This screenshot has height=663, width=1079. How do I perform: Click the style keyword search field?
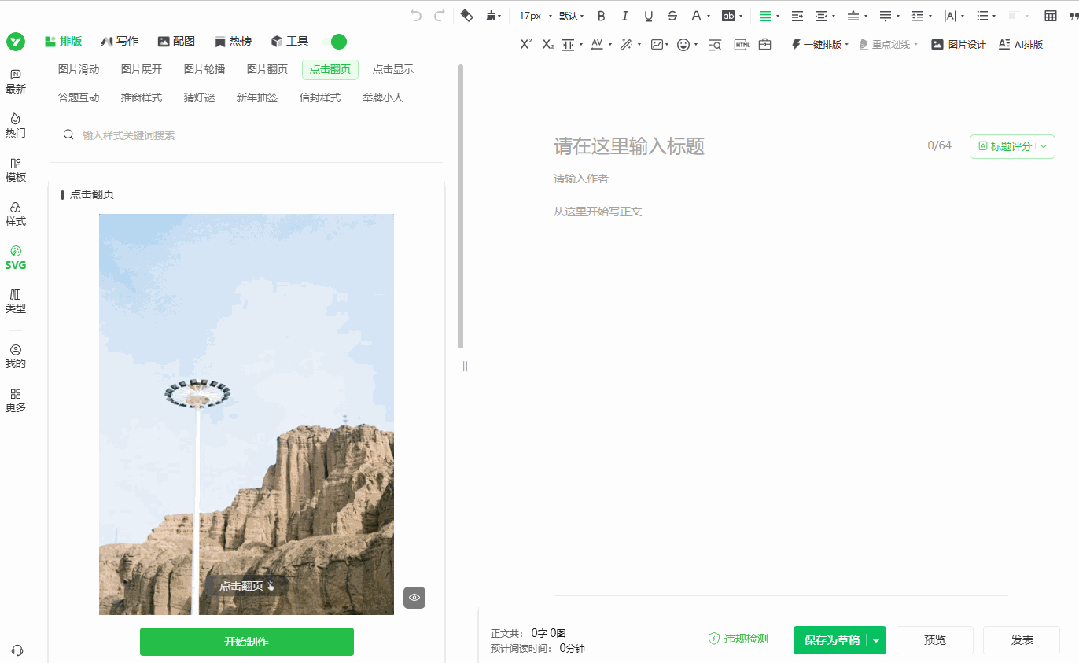(246, 135)
